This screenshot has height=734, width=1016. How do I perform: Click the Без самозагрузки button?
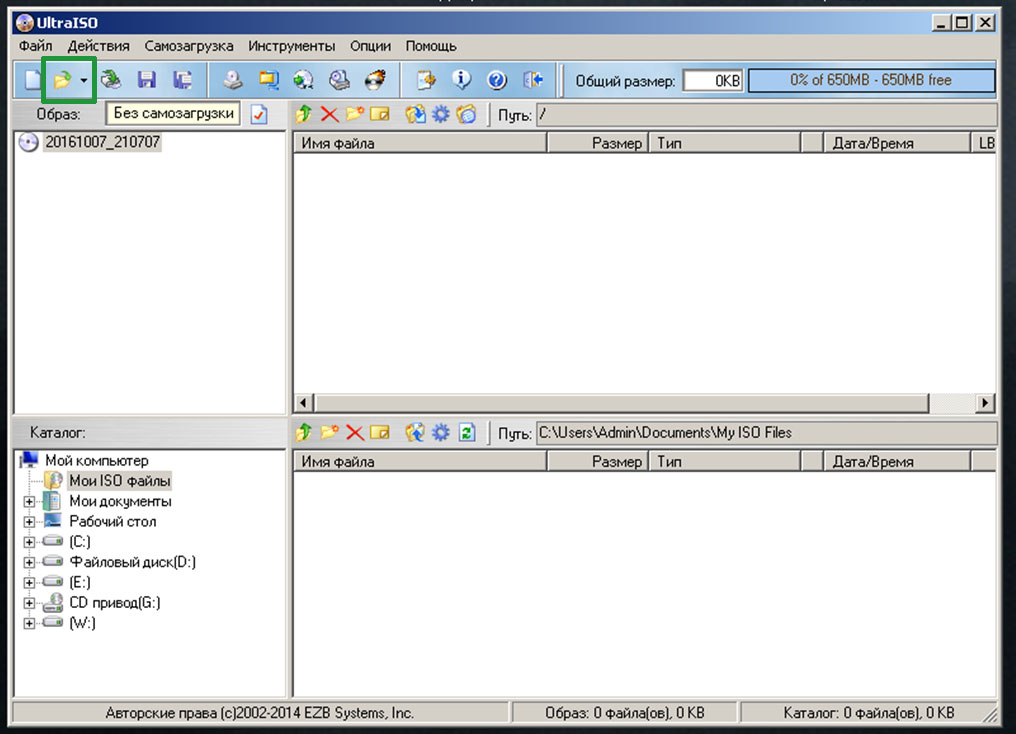pos(173,113)
